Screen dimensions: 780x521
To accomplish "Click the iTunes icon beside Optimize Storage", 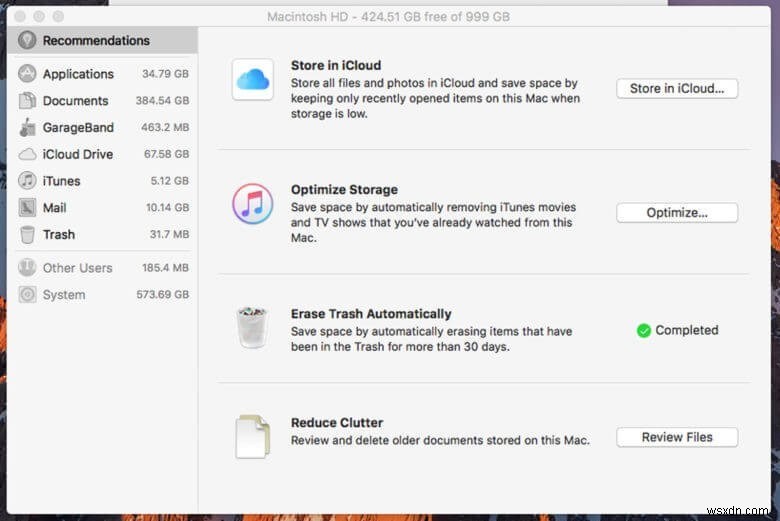I will (x=253, y=204).
